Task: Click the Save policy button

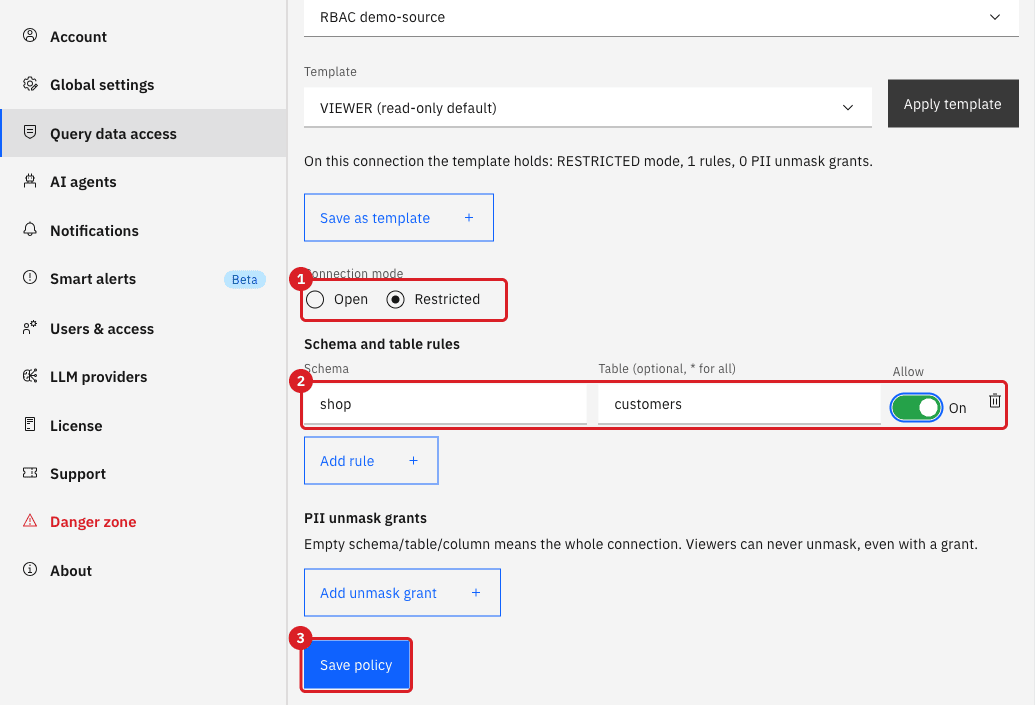Action: (x=356, y=665)
